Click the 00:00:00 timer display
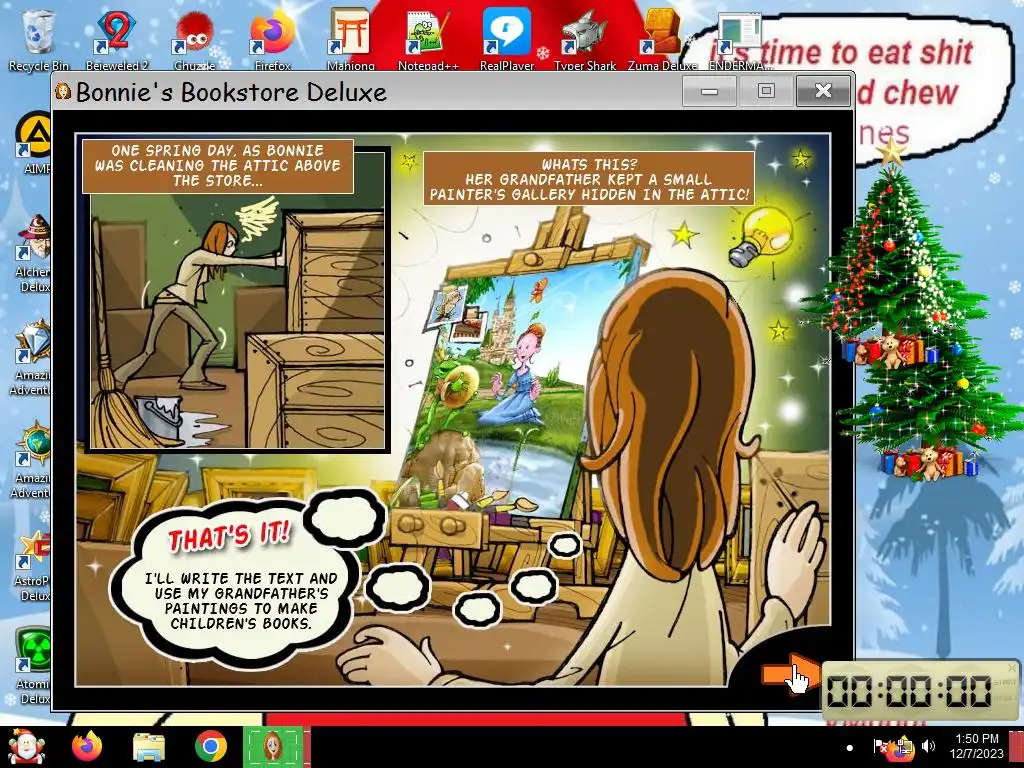This screenshot has width=1024, height=768. coord(910,691)
